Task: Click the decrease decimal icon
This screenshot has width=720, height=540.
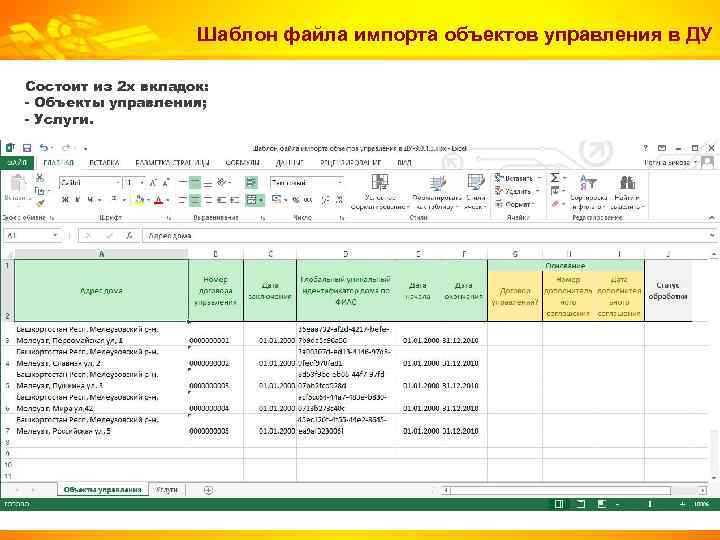Action: pyautogui.click(x=339, y=200)
